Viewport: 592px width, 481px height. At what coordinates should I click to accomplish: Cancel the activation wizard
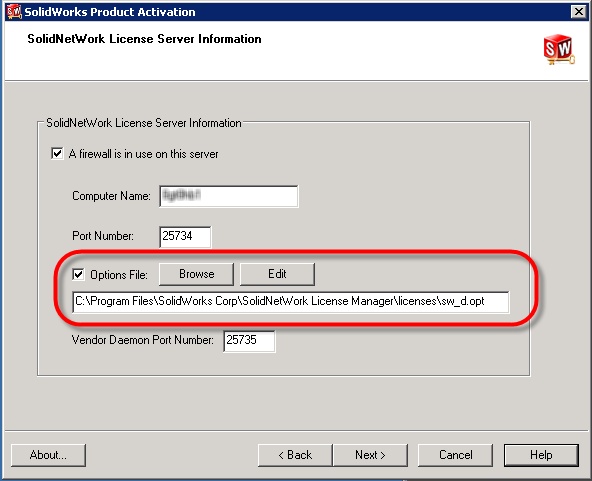(455, 455)
